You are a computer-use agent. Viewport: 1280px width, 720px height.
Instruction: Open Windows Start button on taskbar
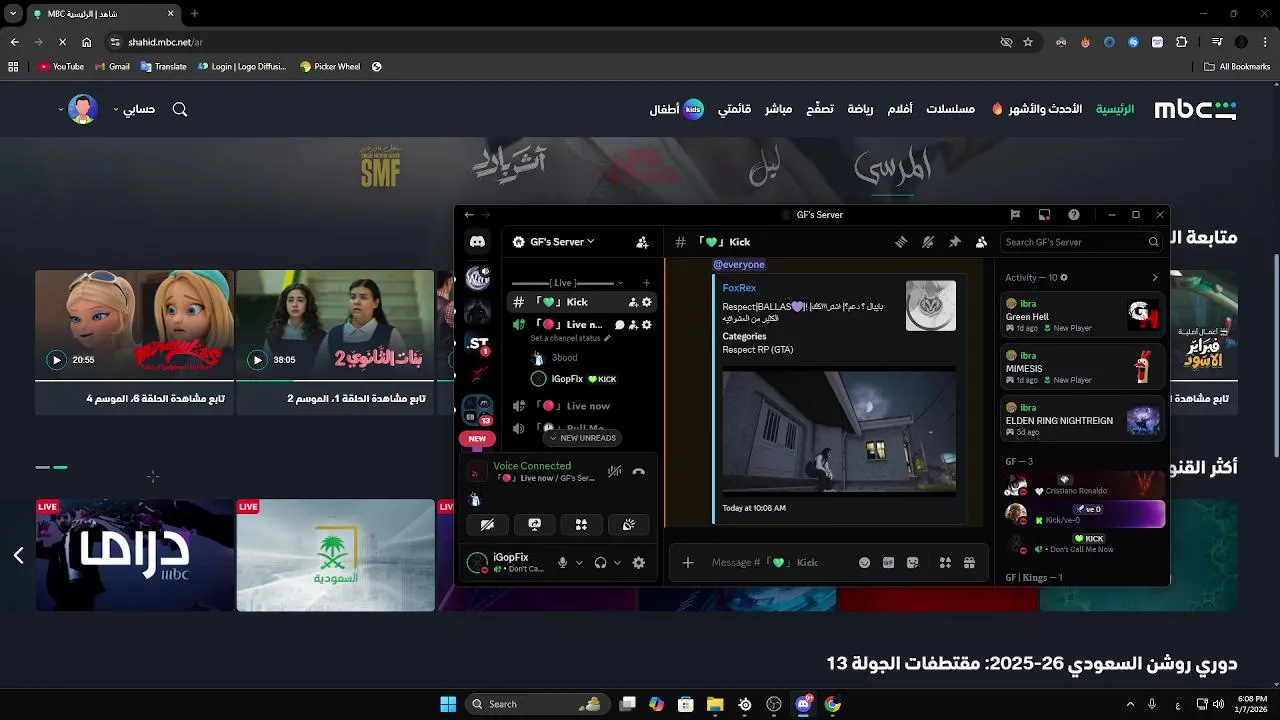(x=448, y=704)
